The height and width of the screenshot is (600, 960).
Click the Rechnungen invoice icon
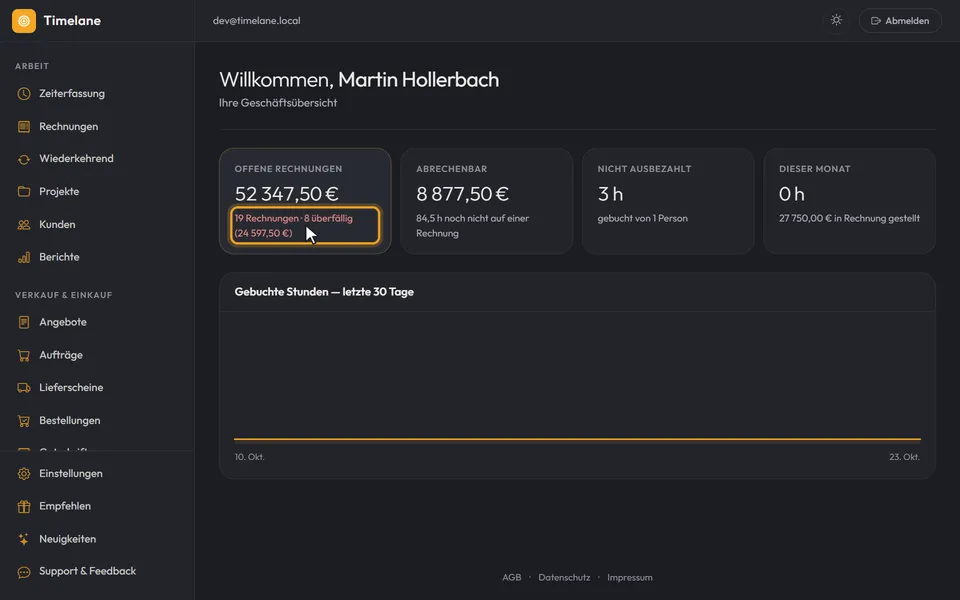(24, 127)
